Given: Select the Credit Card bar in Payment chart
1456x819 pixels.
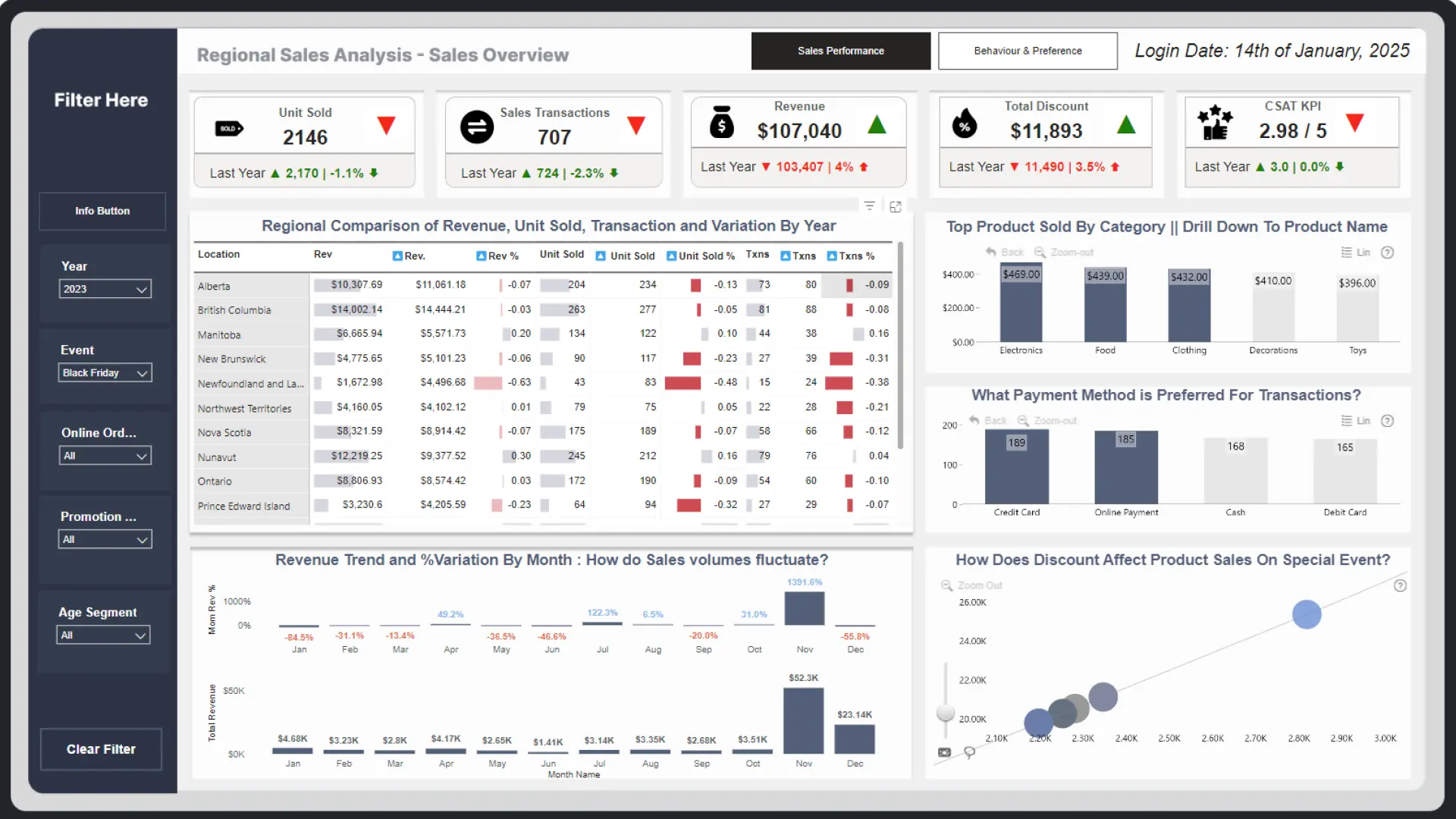Looking at the screenshot, I should (1017, 466).
